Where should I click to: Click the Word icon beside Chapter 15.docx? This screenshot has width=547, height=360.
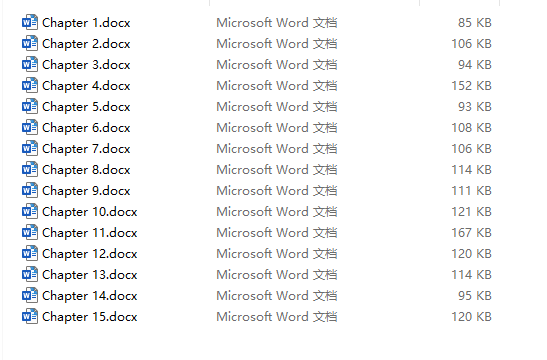[x=30, y=316]
